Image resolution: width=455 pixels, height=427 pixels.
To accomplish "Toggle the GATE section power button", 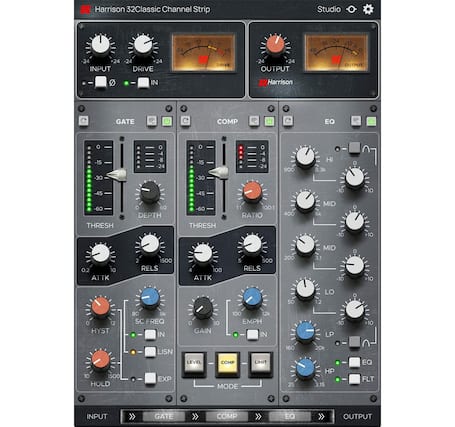I will point(167,121).
